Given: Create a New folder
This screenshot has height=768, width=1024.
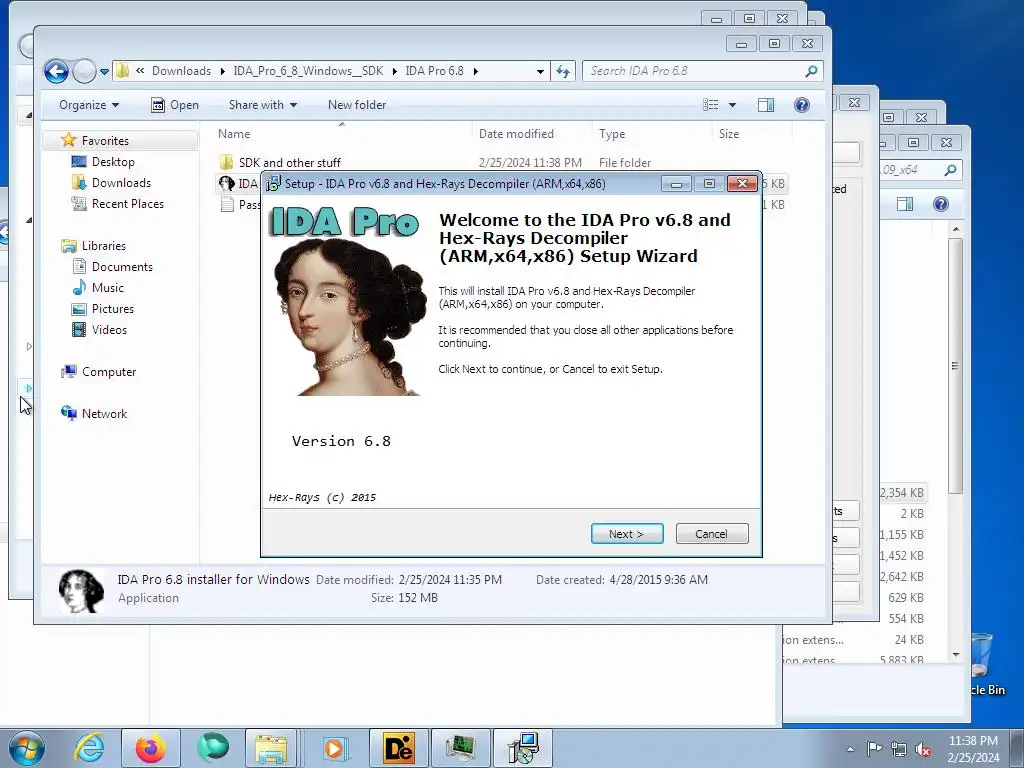Looking at the screenshot, I should 357,104.
